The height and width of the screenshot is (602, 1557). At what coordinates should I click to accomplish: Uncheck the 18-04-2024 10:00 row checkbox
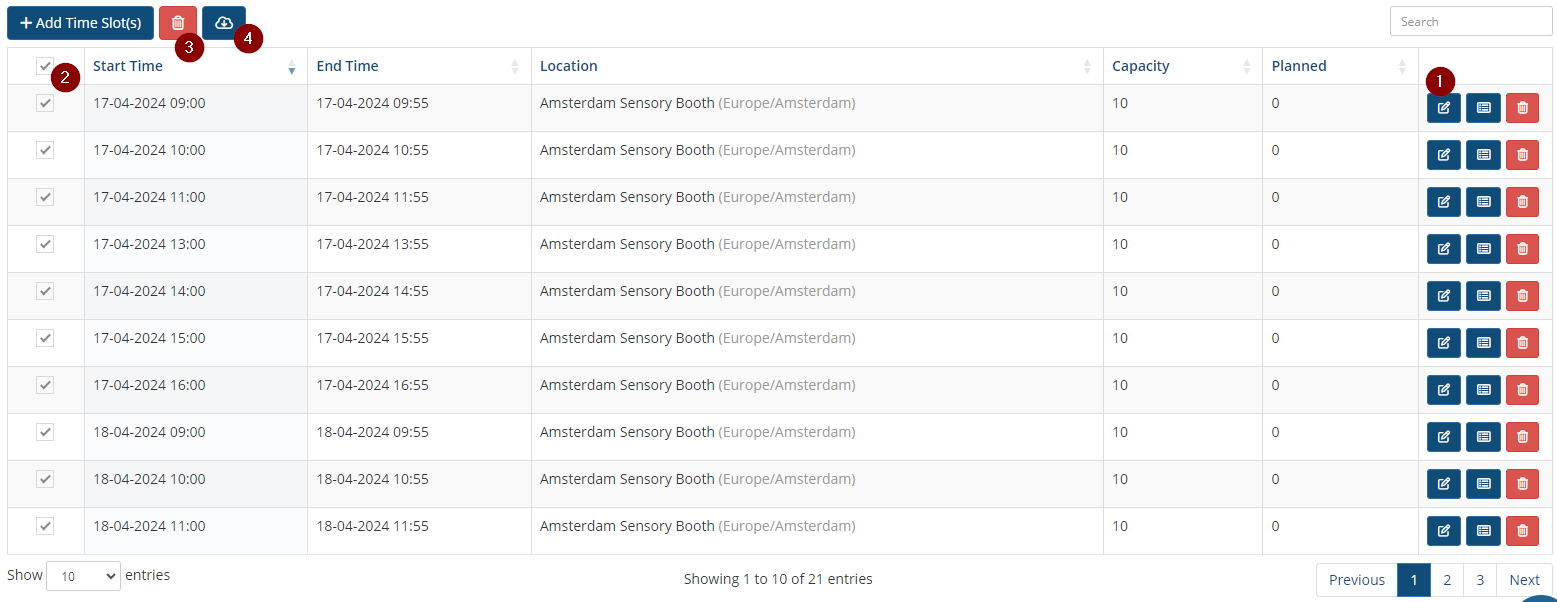pos(45,479)
